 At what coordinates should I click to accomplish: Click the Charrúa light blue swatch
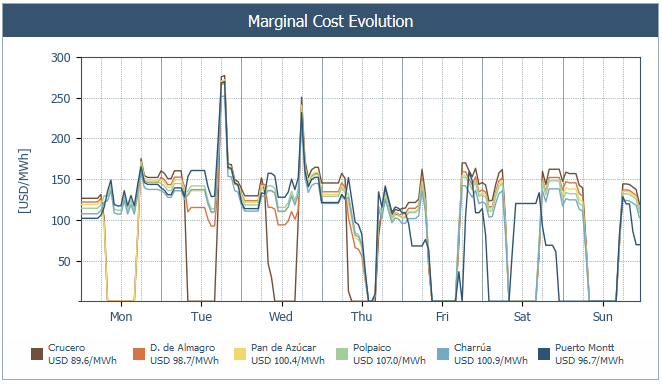[443, 354]
